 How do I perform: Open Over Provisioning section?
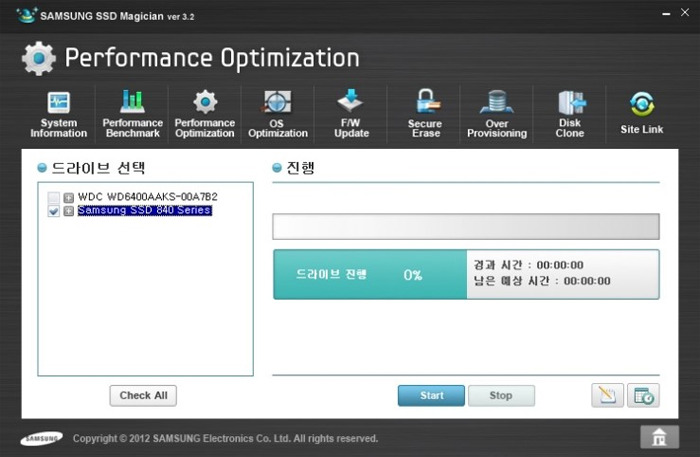point(497,114)
